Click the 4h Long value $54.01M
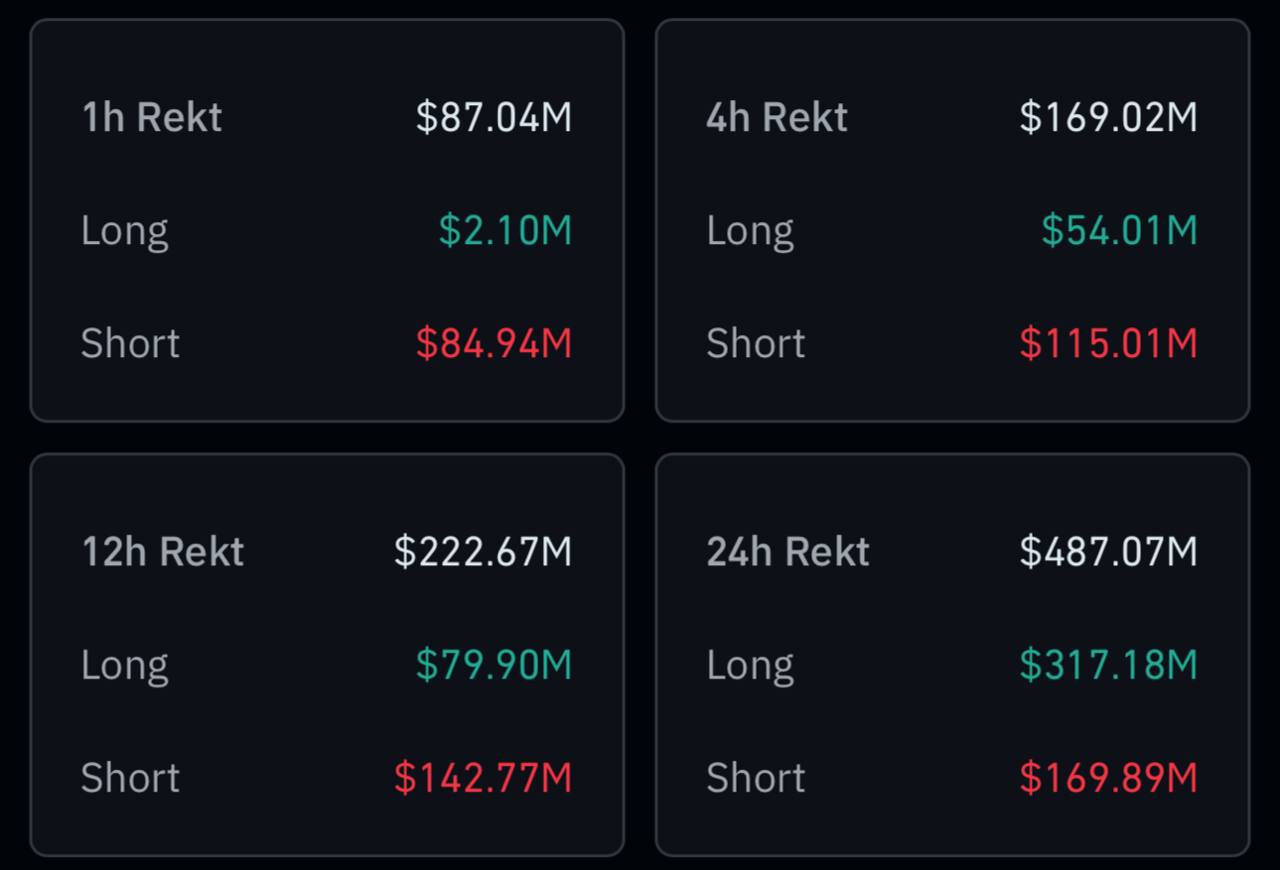The height and width of the screenshot is (870, 1280). click(1119, 231)
